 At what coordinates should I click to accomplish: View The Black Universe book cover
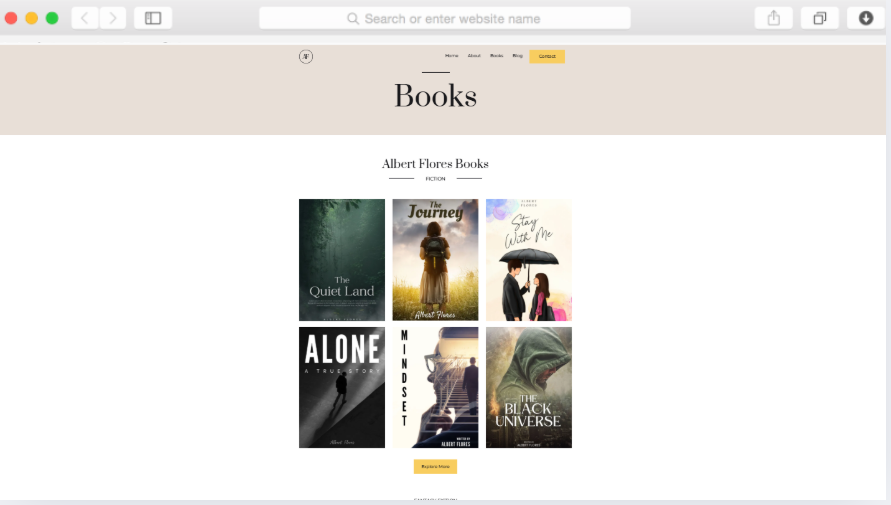(x=529, y=387)
